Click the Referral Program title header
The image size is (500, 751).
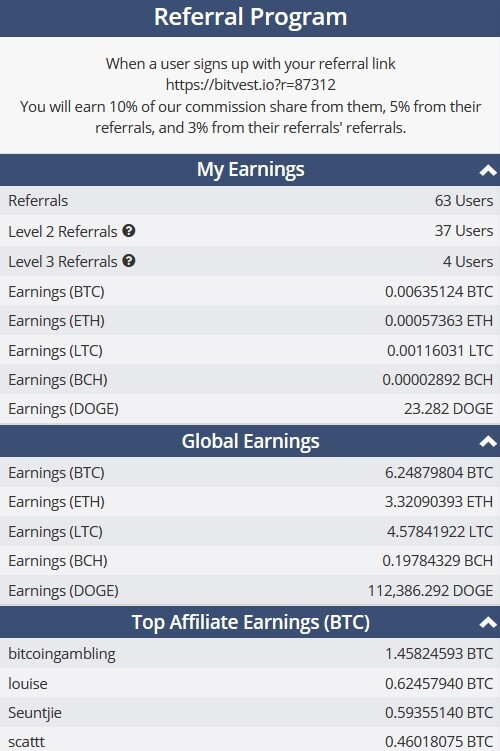coord(250,17)
